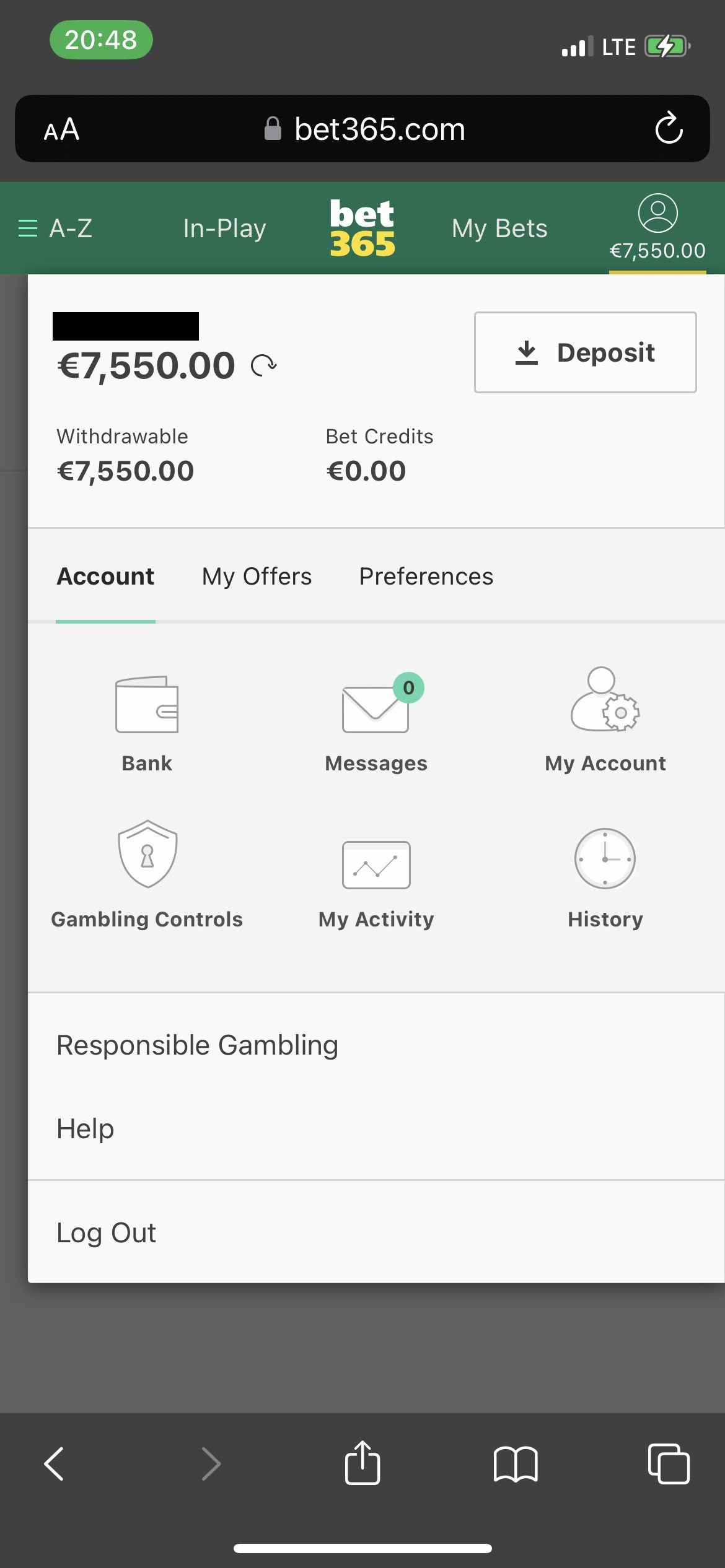Screen dimensions: 725x1568
Task: Open My Account settings icon
Action: tap(605, 700)
